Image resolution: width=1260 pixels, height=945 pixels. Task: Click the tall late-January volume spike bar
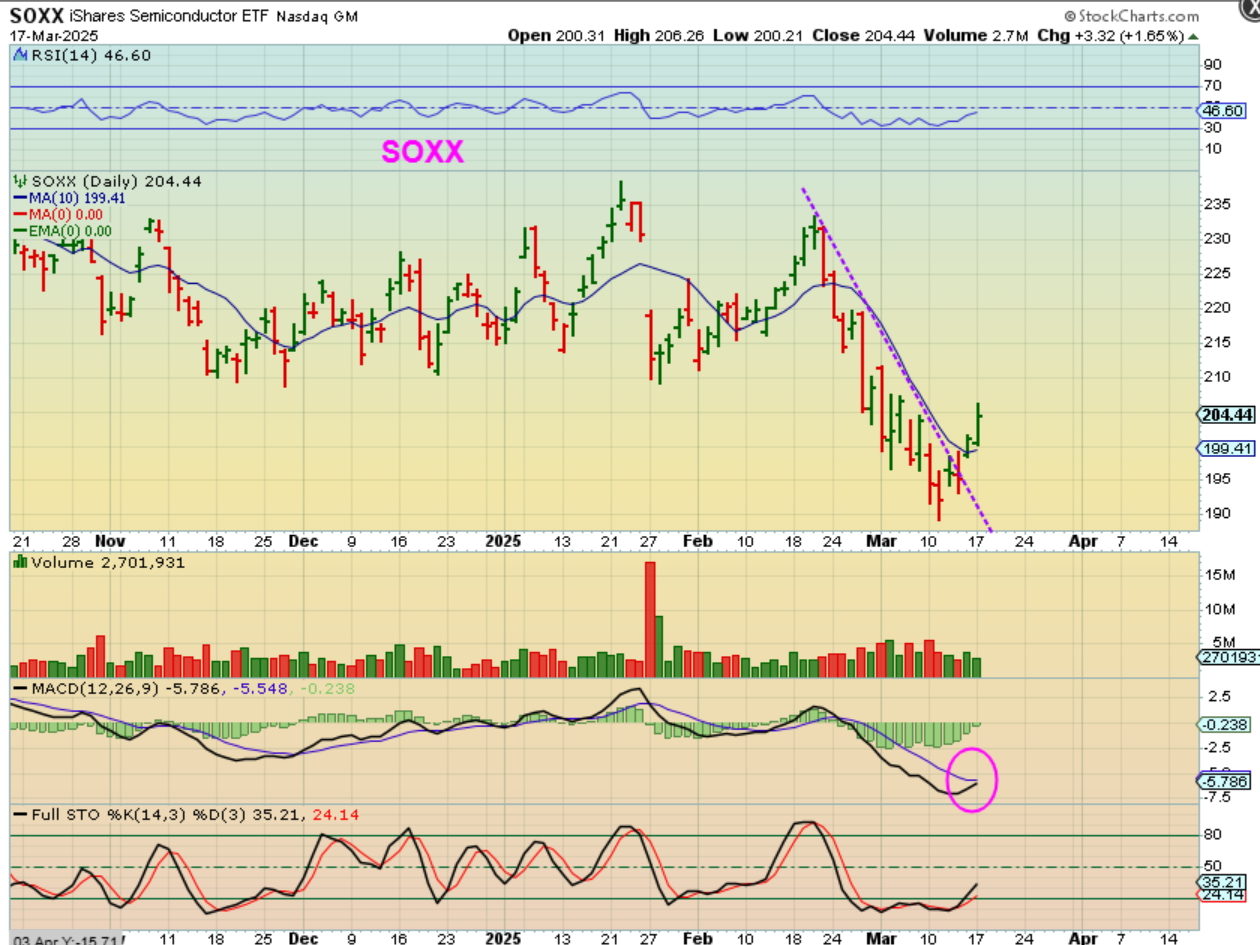649,620
